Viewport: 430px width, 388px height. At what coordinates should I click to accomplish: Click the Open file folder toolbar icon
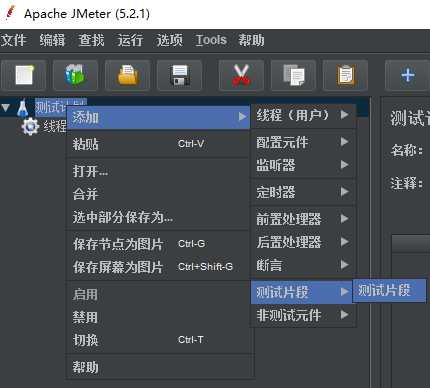tap(128, 75)
